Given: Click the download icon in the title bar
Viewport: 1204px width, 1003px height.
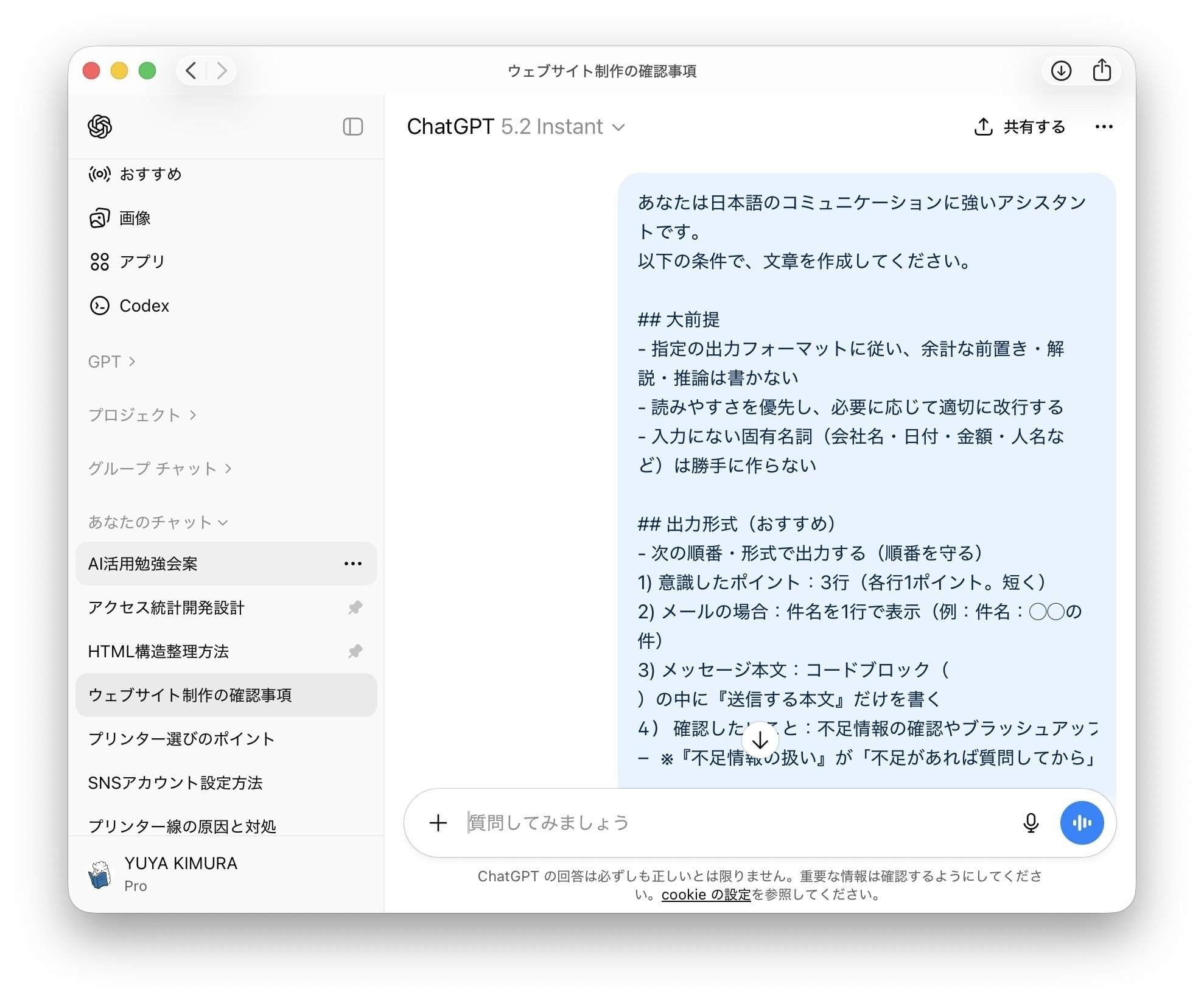Looking at the screenshot, I should [x=1060, y=71].
